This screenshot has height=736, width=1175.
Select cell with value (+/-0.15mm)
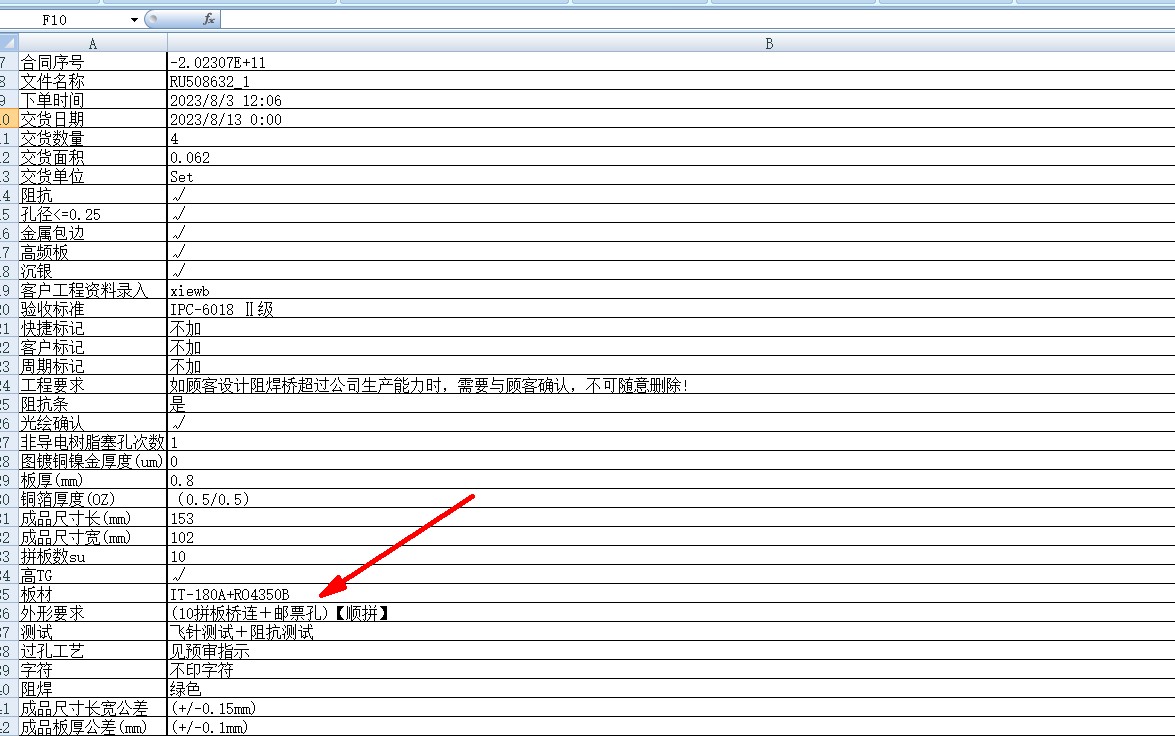coord(671,708)
